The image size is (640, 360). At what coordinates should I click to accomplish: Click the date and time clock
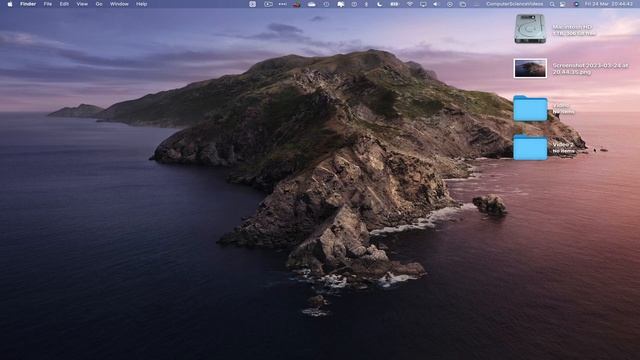pyautogui.click(x=609, y=4)
